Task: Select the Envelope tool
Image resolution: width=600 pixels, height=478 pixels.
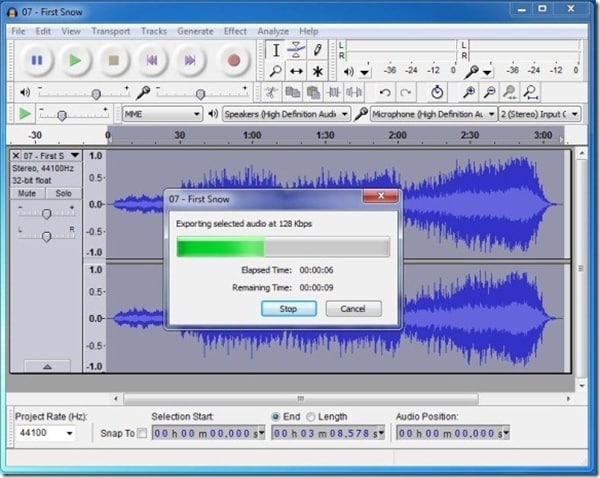Action: click(296, 50)
